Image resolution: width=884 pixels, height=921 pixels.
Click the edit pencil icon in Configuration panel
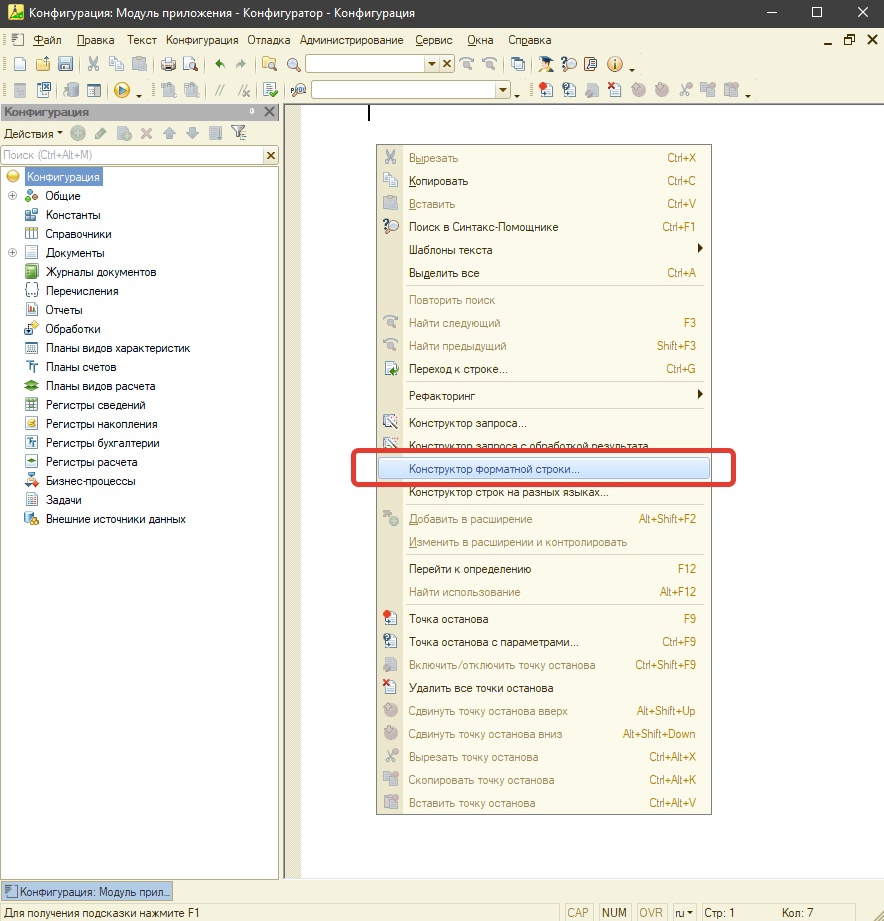point(100,133)
